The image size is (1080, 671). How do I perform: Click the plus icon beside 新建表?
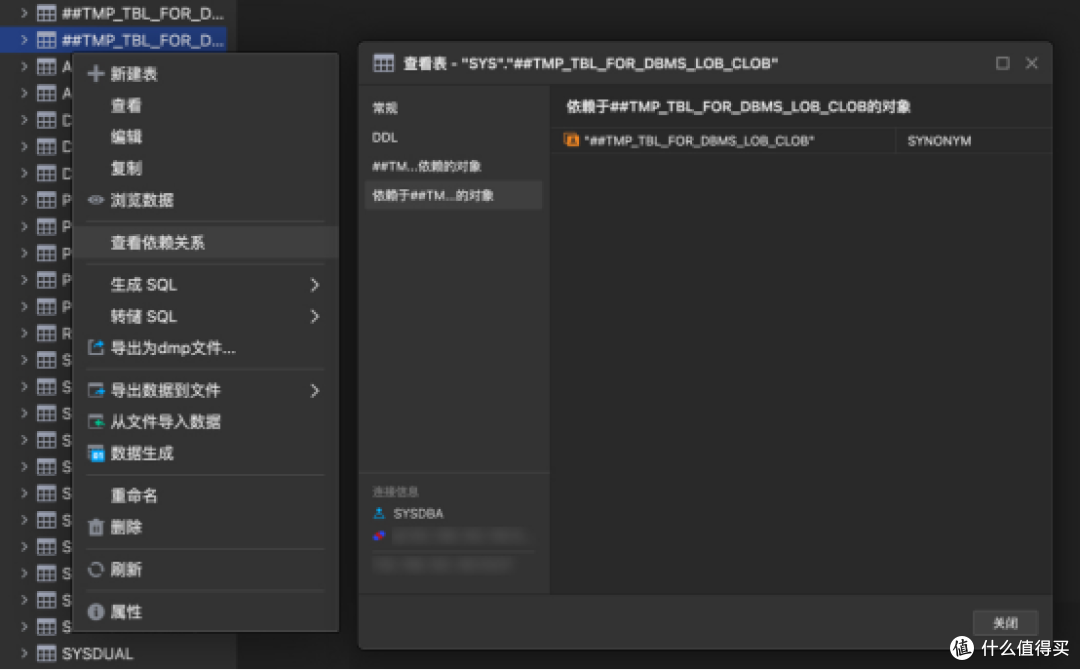[x=96, y=74]
